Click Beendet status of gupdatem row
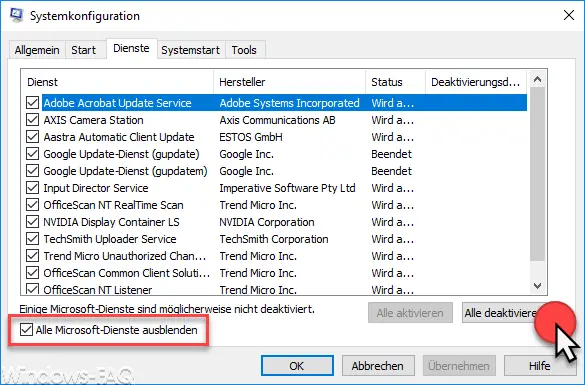Image resolution: width=585 pixels, height=385 pixels. tap(391, 170)
